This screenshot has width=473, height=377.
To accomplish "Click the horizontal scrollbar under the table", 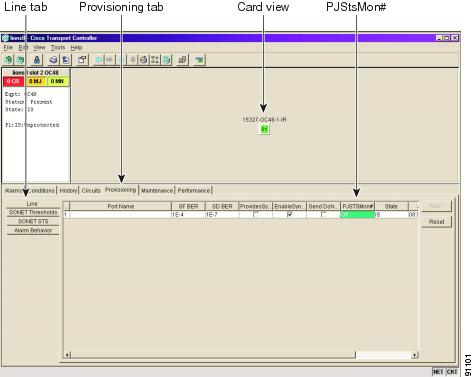I will [x=241, y=355].
